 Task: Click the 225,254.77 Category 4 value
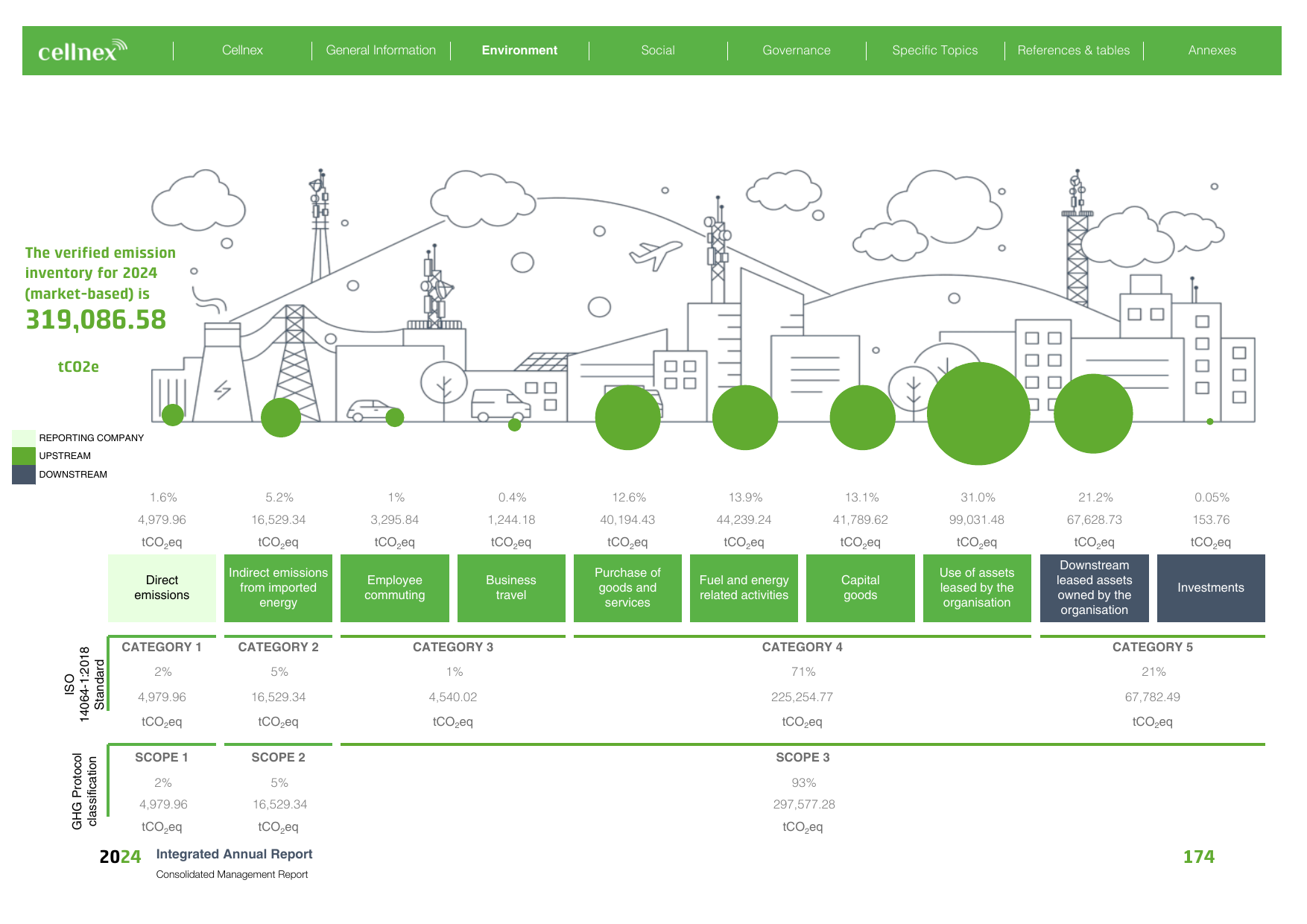[x=803, y=697]
